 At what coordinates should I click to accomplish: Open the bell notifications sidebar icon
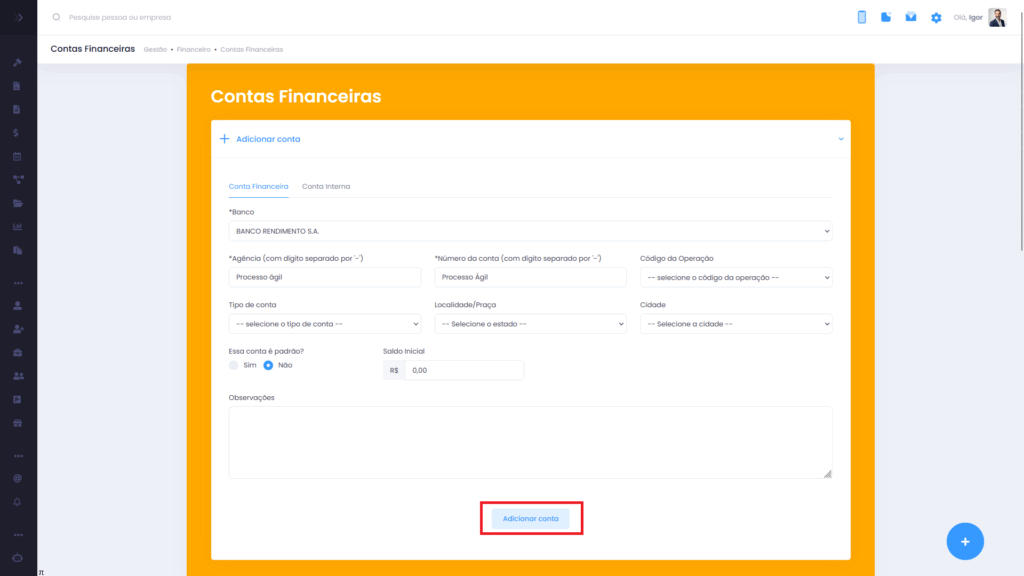17,501
